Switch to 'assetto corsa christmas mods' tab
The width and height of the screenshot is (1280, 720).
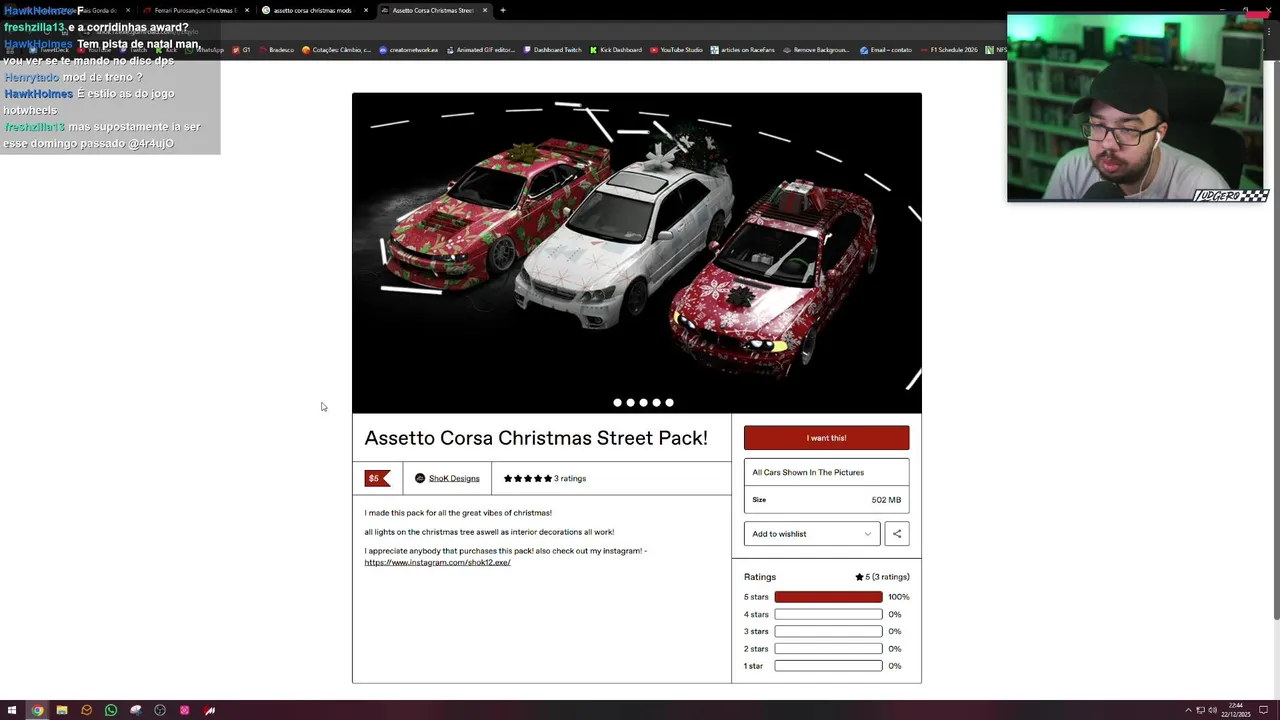312,10
